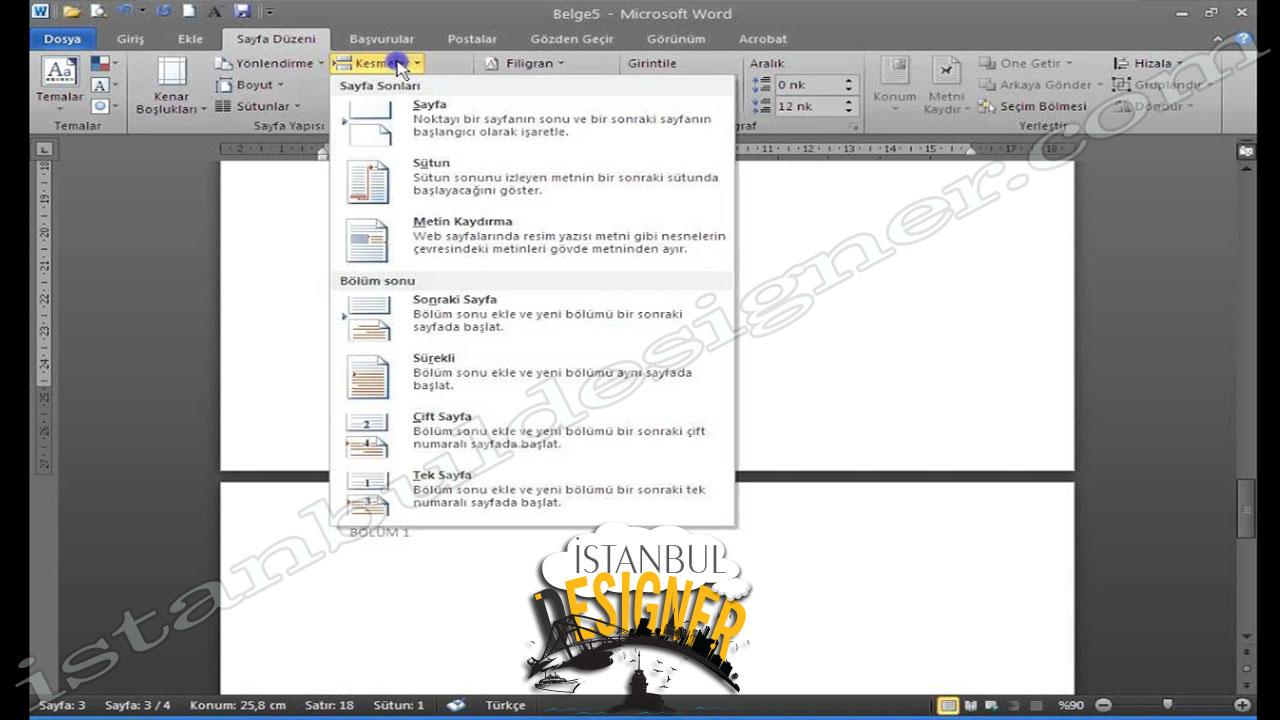Switch to the Ekle tab
The image size is (1280, 720).
pyautogui.click(x=190, y=39)
